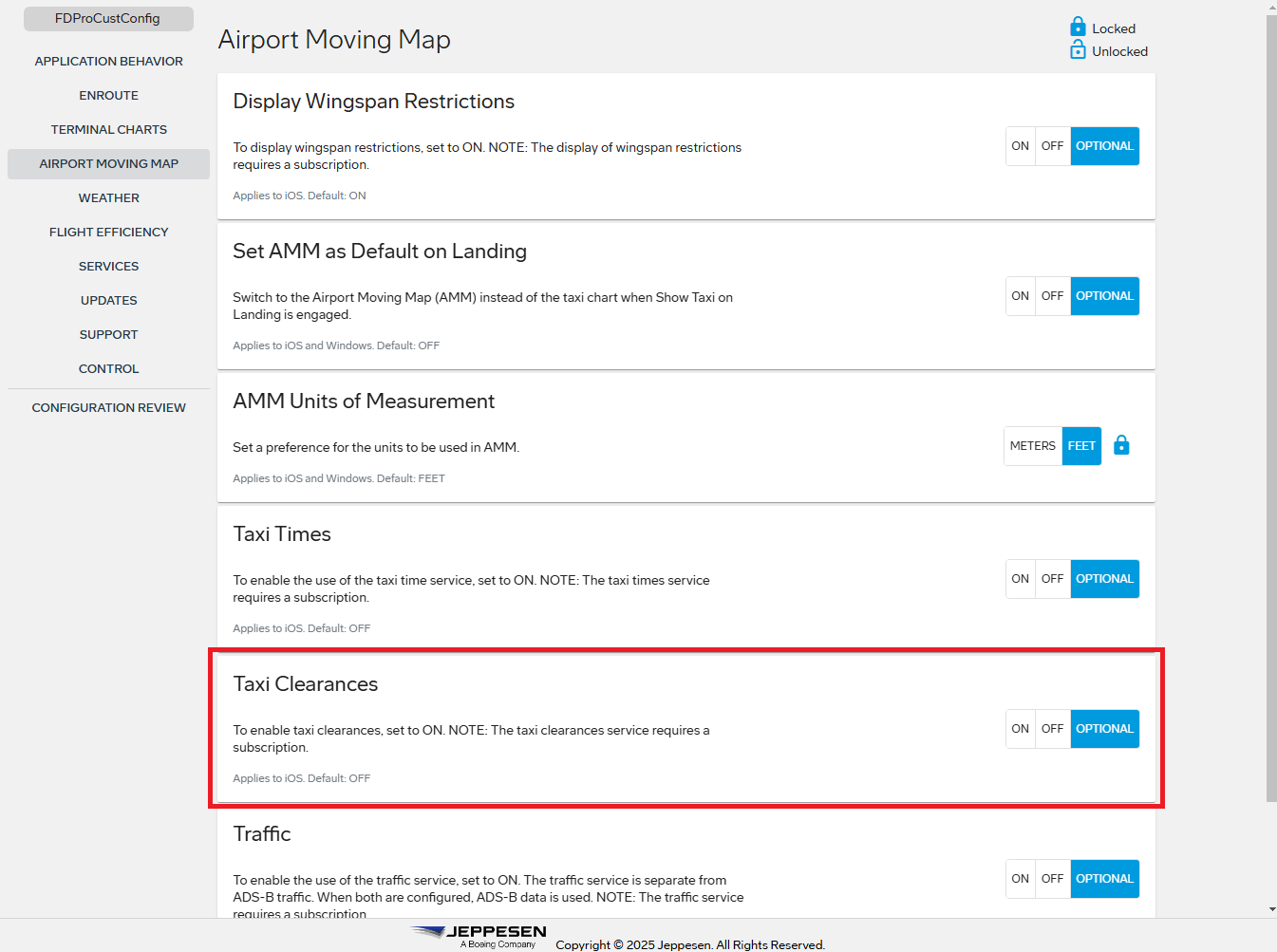The height and width of the screenshot is (952, 1277).
Task: Set Display Wingspan Restrictions to ON
Action: coord(1020,146)
